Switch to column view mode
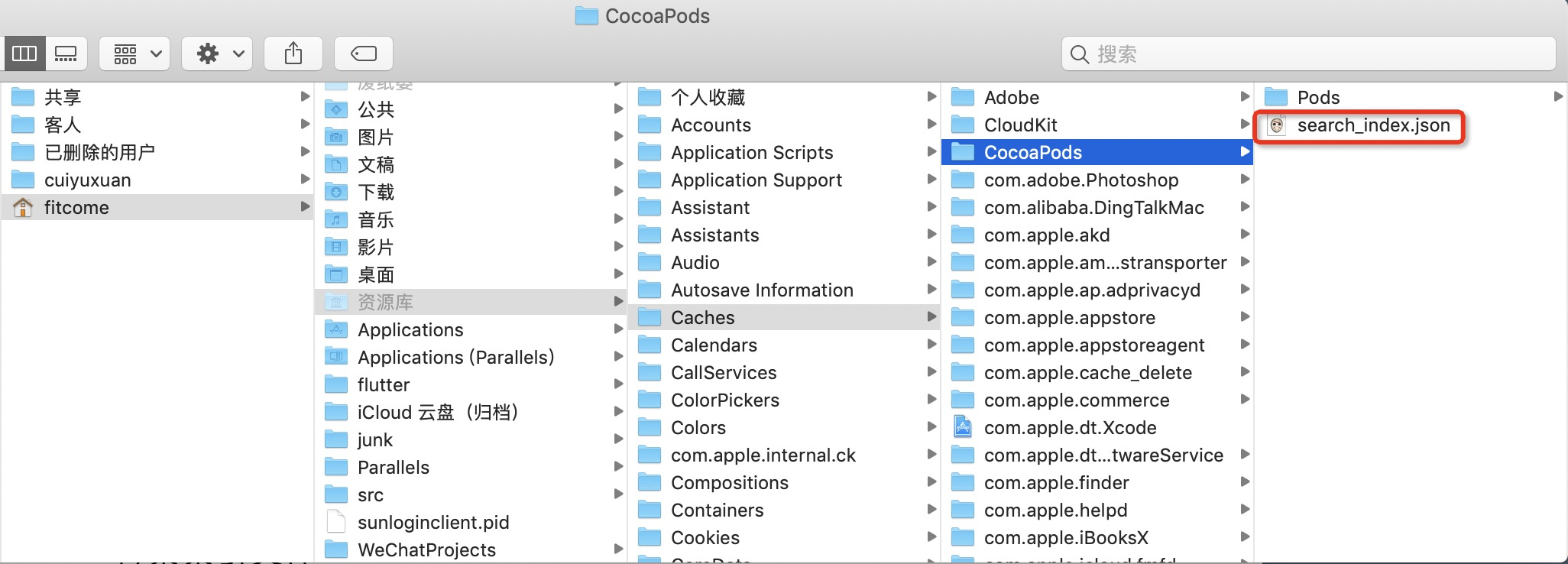The width and height of the screenshot is (1568, 564). coord(24,53)
